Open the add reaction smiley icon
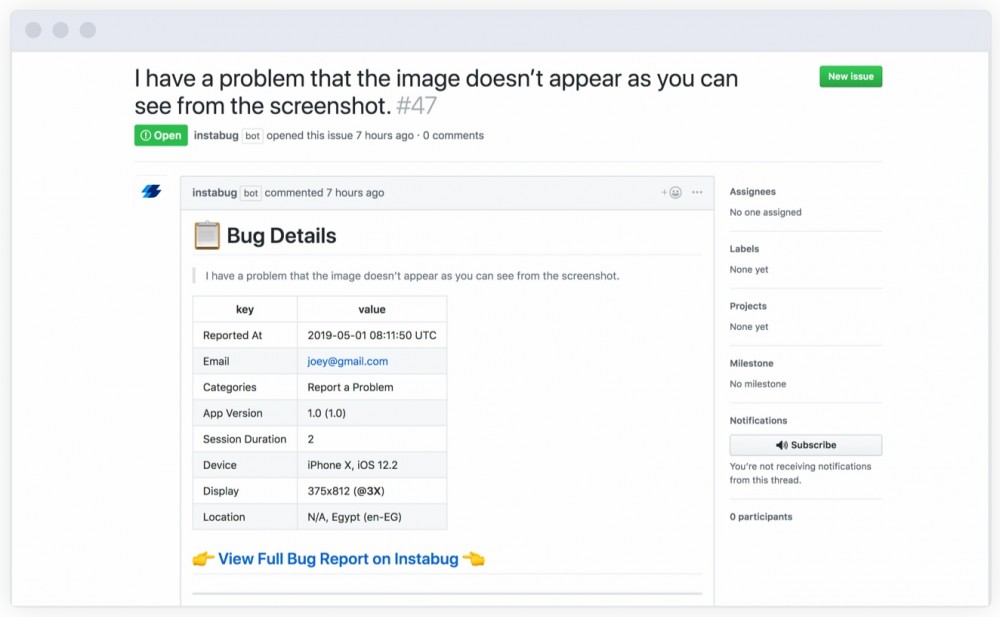This screenshot has height=617, width=1000. tap(672, 193)
